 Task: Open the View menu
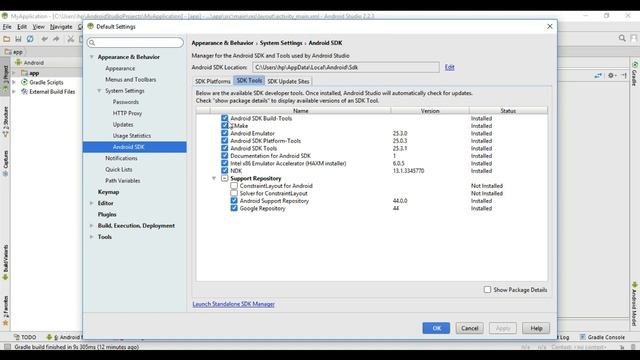coord(38,27)
